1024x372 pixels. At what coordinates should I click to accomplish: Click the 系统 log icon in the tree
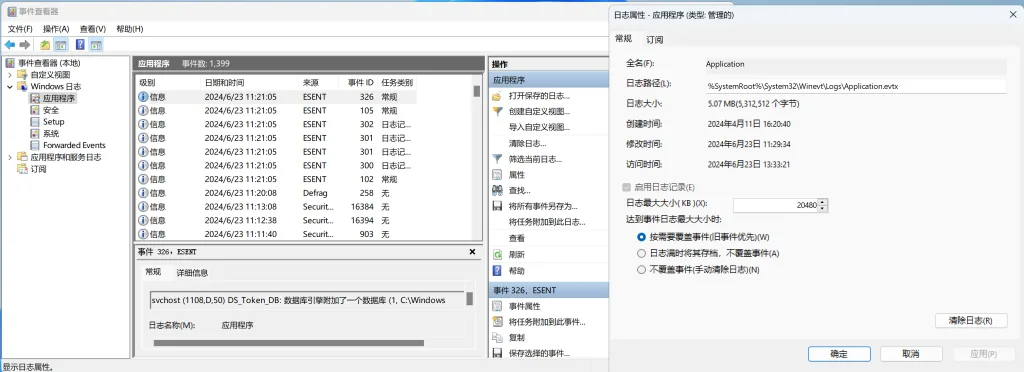(36, 134)
